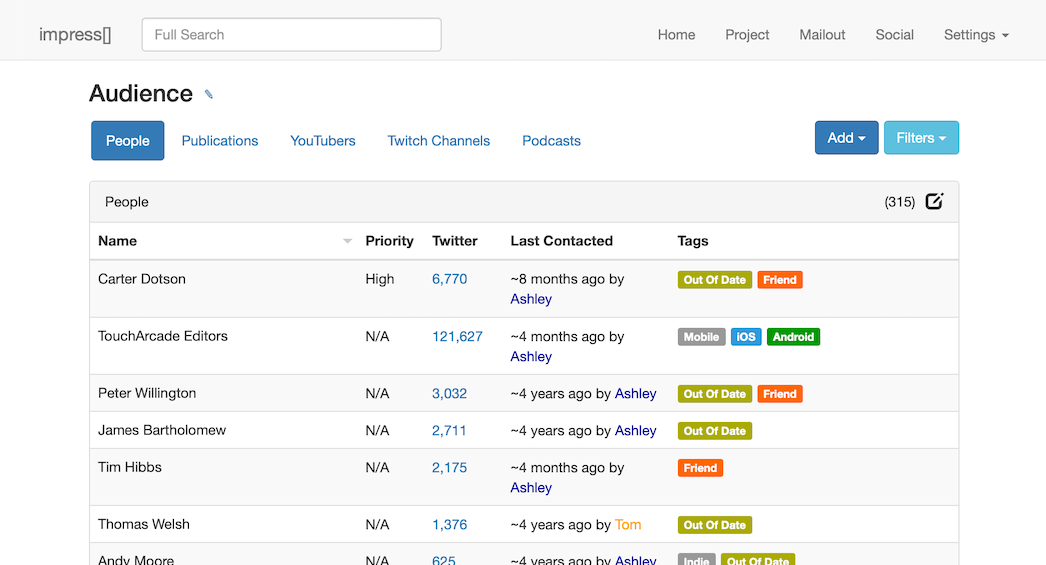This screenshot has width=1046, height=565.
Task: Open the Settings dropdown menu
Action: [975, 35]
